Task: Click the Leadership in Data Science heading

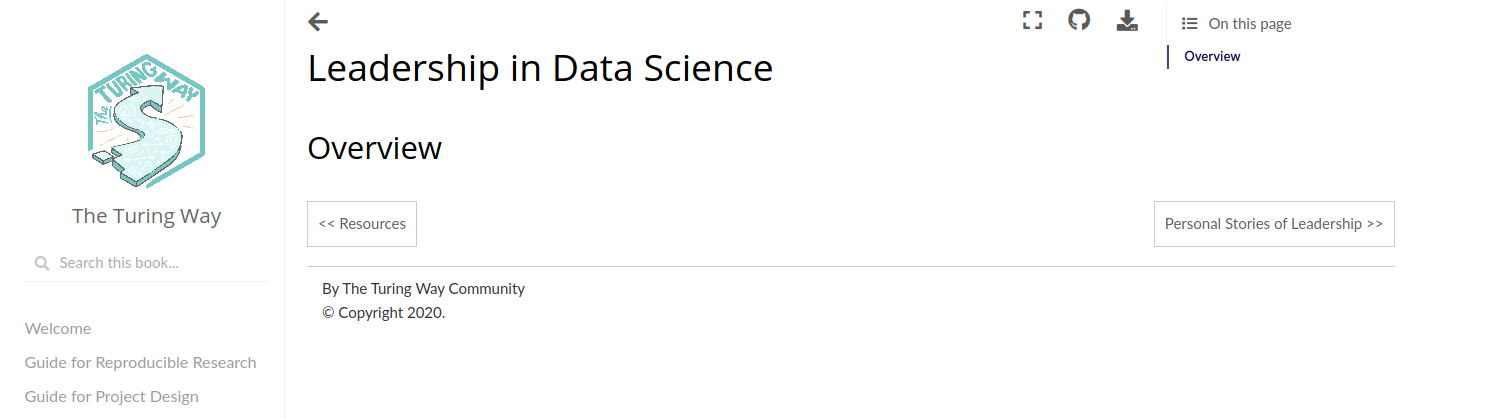Action: pyautogui.click(x=540, y=68)
